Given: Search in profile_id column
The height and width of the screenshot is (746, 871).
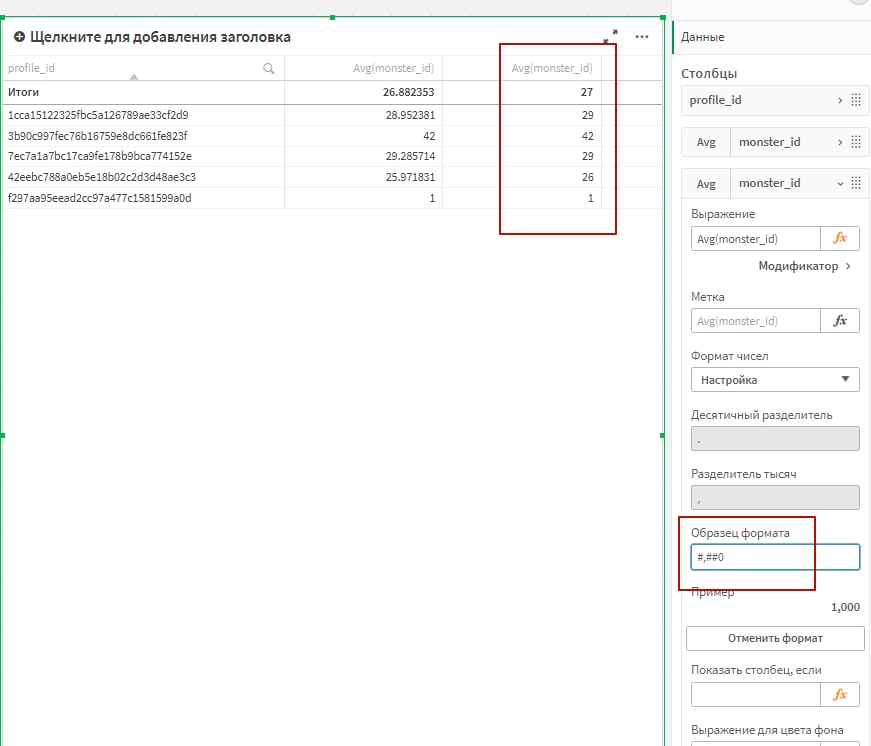Looking at the screenshot, I should [x=268, y=68].
